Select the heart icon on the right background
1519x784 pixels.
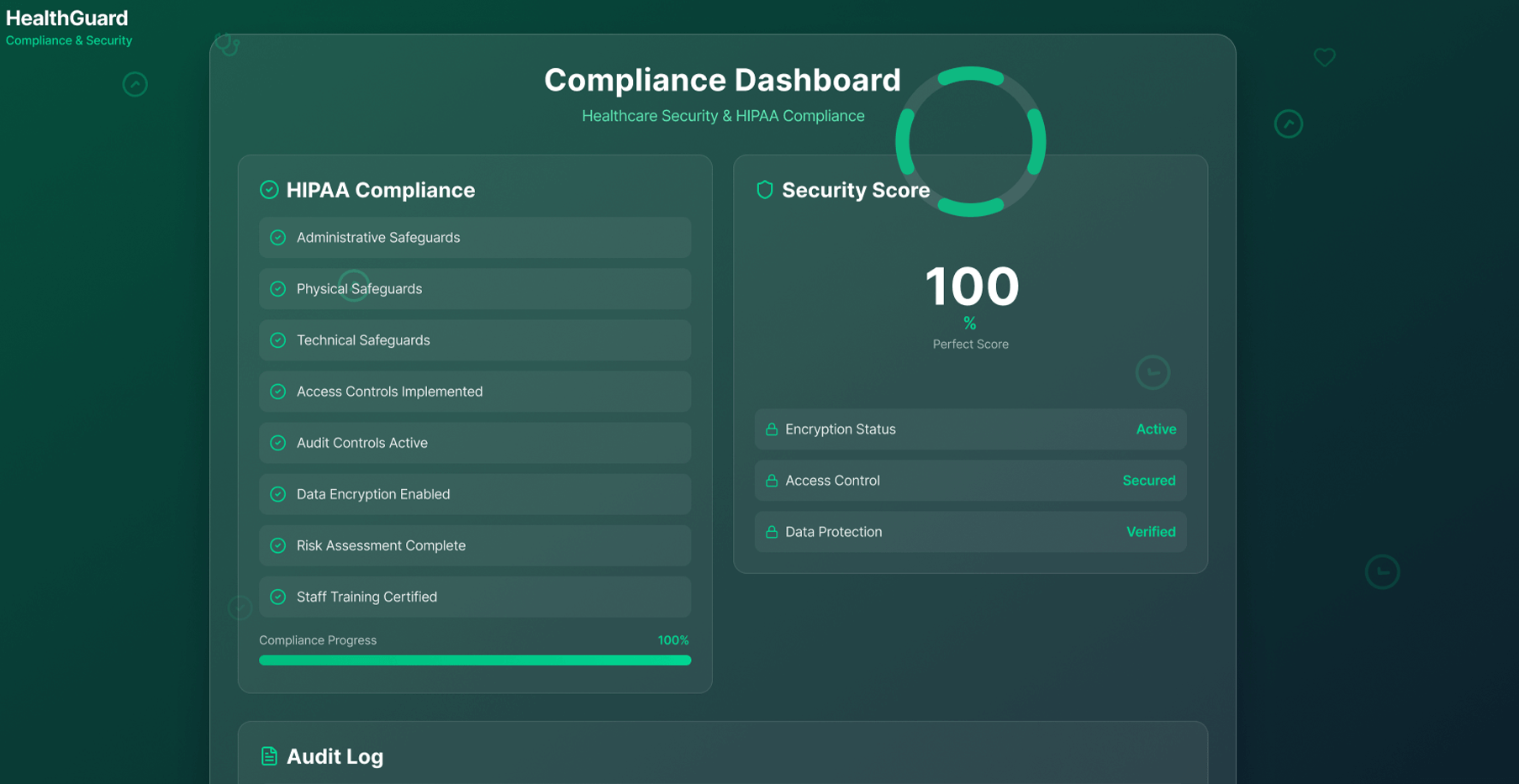[1326, 57]
